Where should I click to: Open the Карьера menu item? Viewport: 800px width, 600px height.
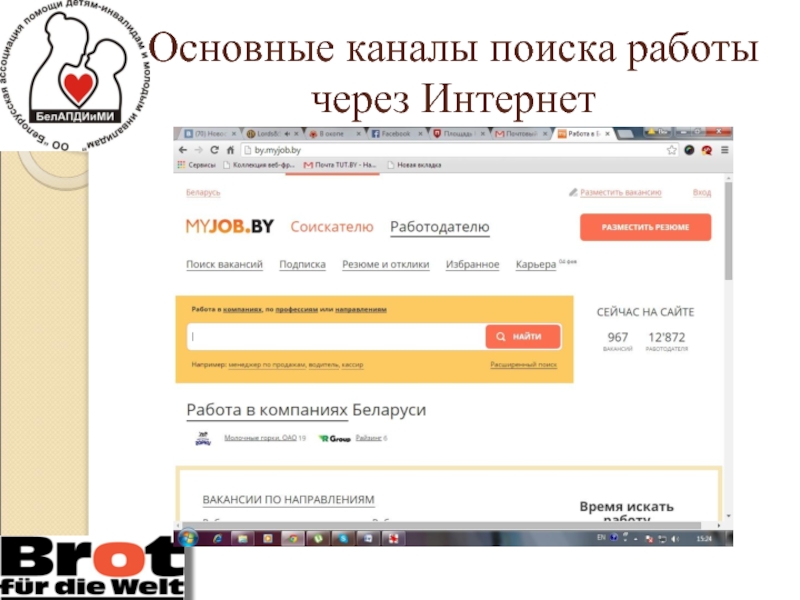coord(536,264)
